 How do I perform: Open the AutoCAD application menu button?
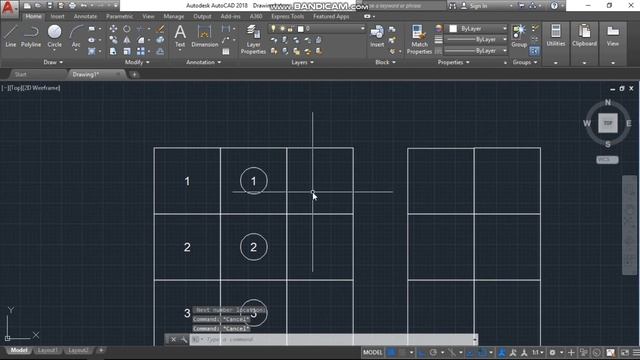8,8
